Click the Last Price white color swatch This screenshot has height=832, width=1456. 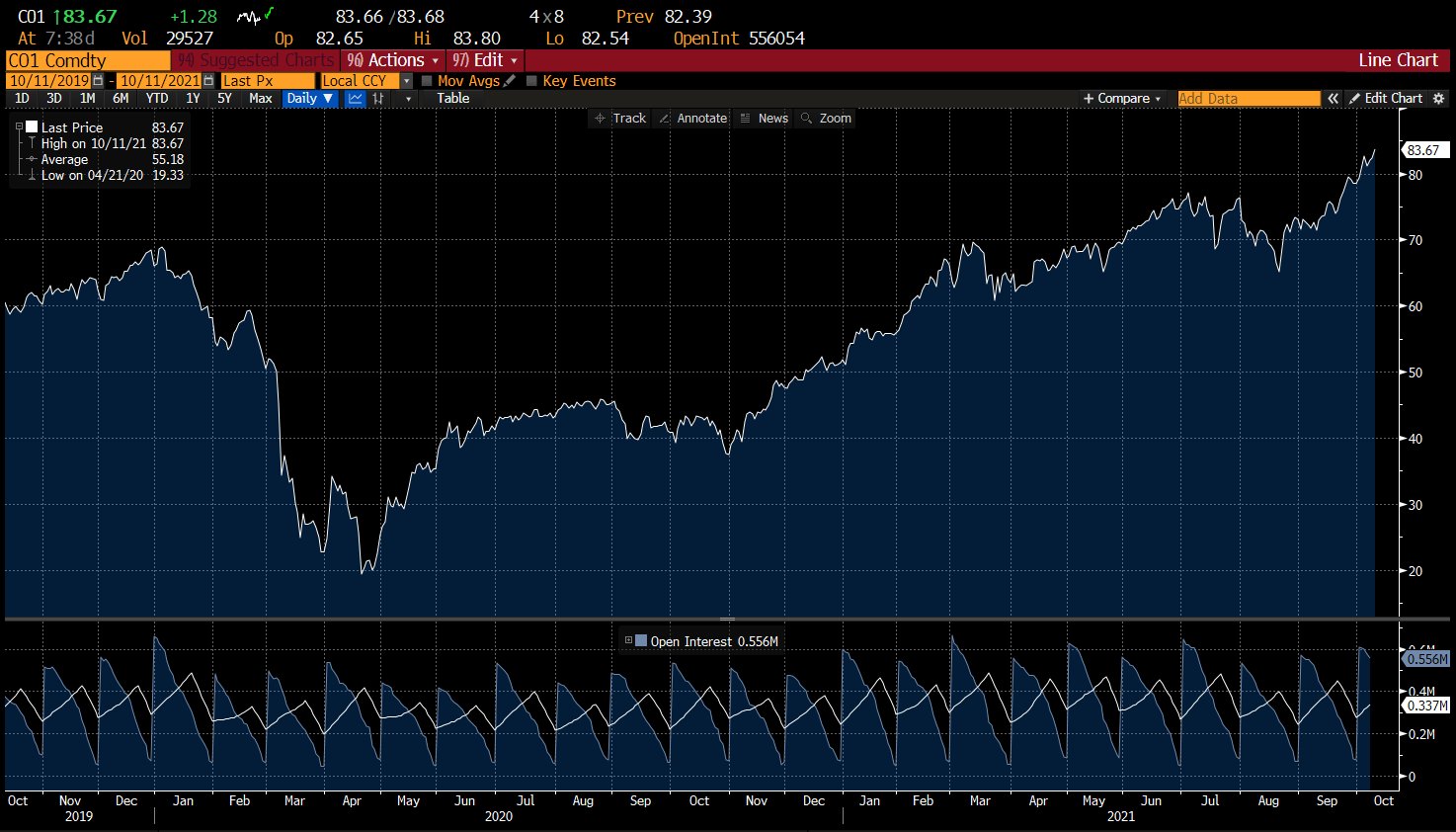(x=32, y=127)
